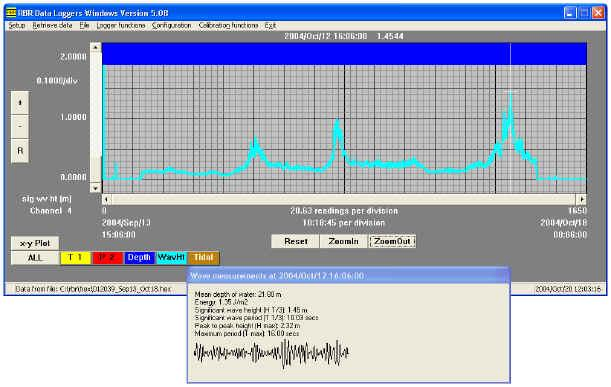
Task: Open the Retrieve data menu
Action: (52, 25)
